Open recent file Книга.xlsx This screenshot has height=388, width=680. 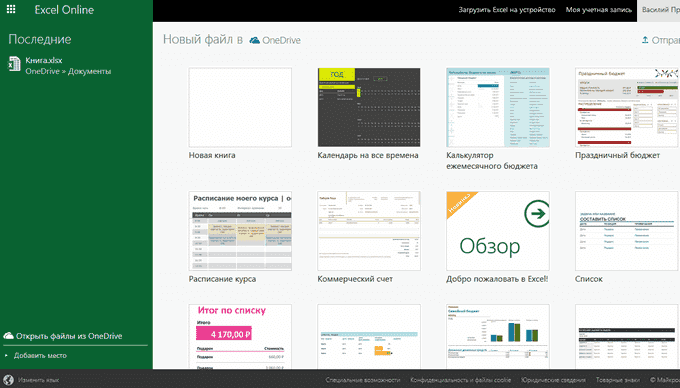coord(43,60)
